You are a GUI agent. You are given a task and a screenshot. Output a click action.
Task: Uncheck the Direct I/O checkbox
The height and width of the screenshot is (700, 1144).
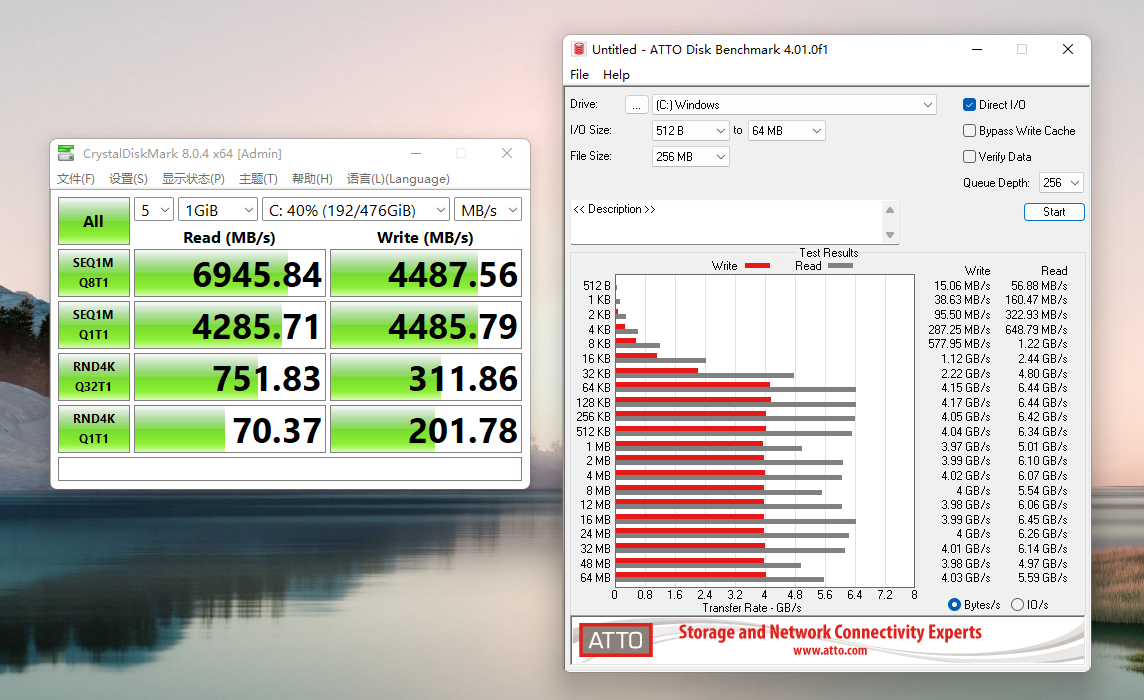click(970, 104)
